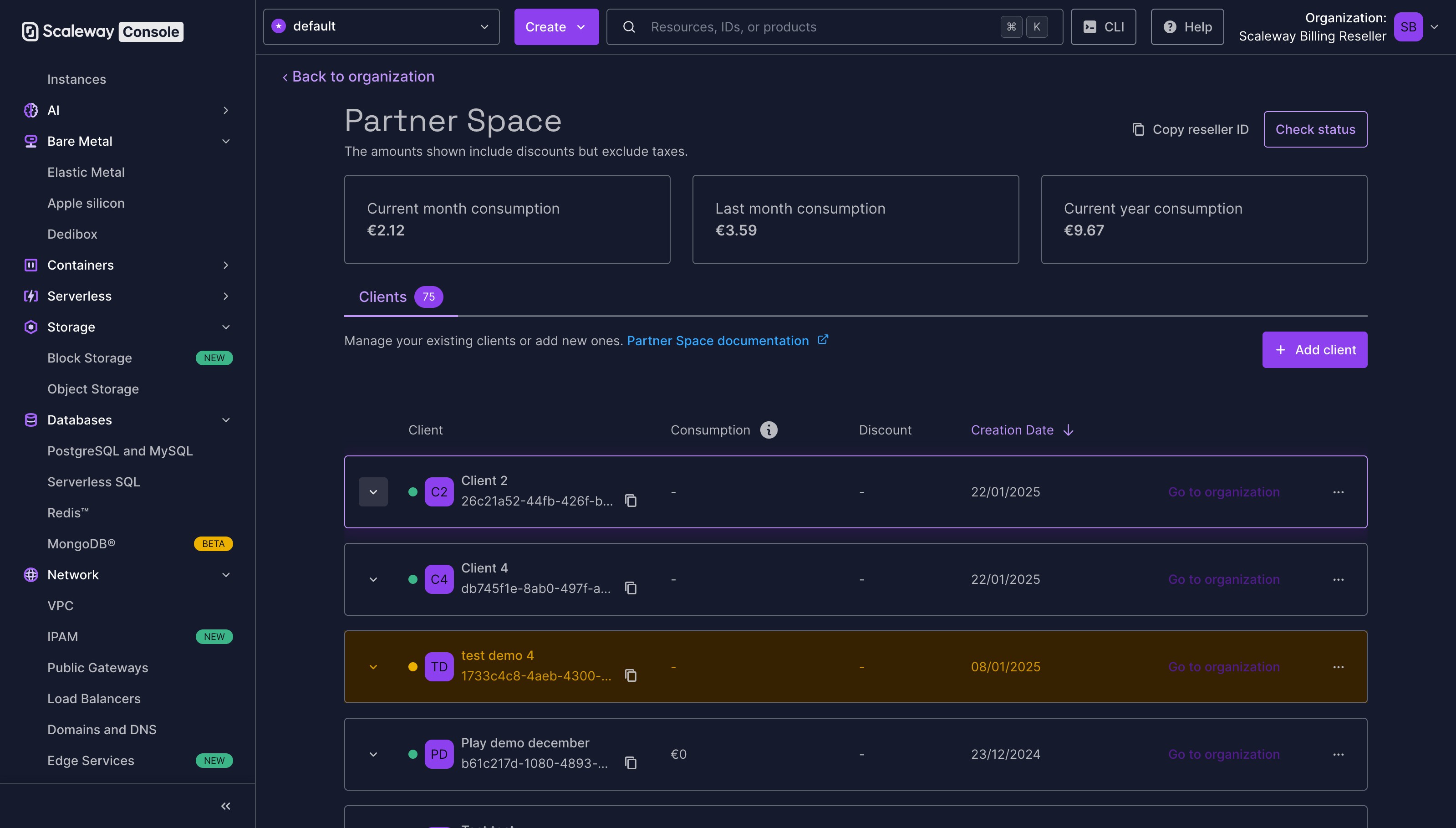Click the Bare Metal server icon
1456x828 pixels.
click(x=31, y=141)
